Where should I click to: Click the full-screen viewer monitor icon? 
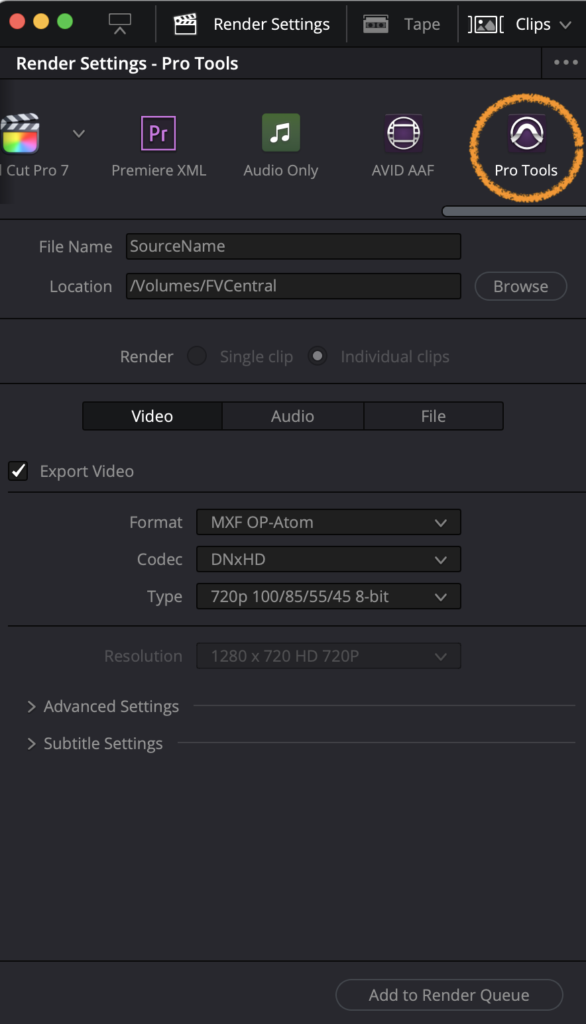pyautogui.click(x=120, y=24)
